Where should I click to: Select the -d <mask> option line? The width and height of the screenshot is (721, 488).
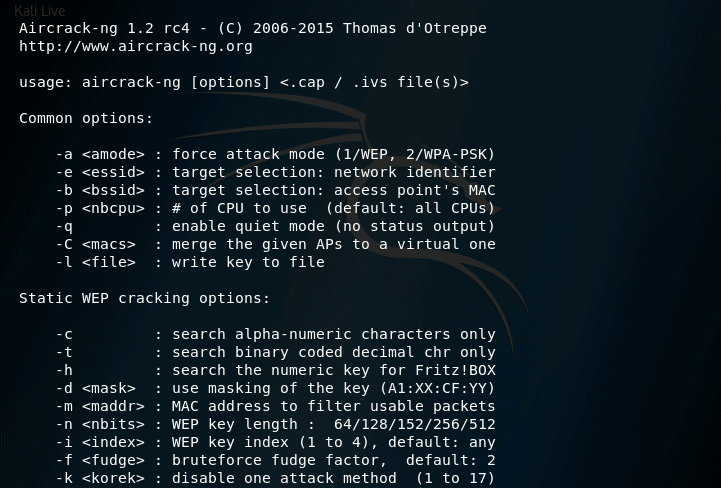(275, 388)
